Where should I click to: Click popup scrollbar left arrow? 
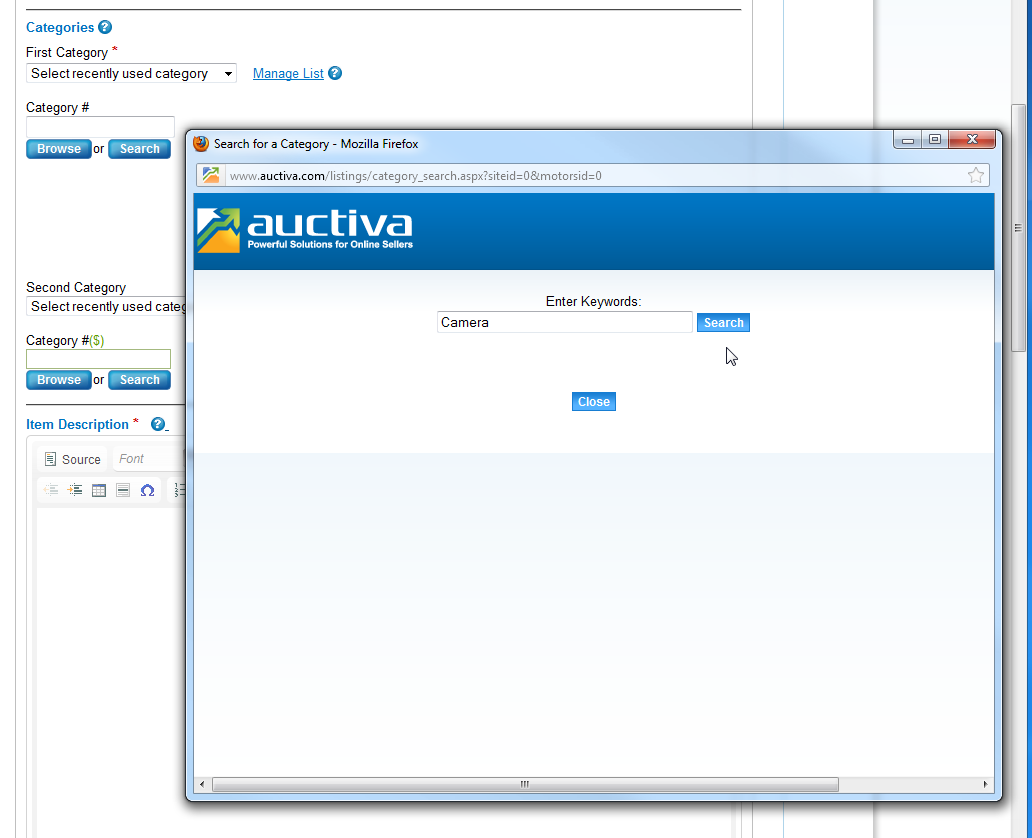202,784
